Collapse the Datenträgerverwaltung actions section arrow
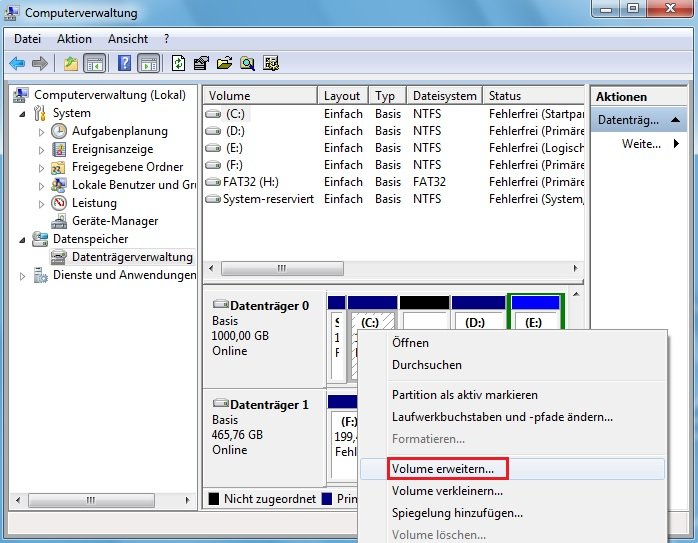Viewport: 698px width, 543px height. pos(675,120)
